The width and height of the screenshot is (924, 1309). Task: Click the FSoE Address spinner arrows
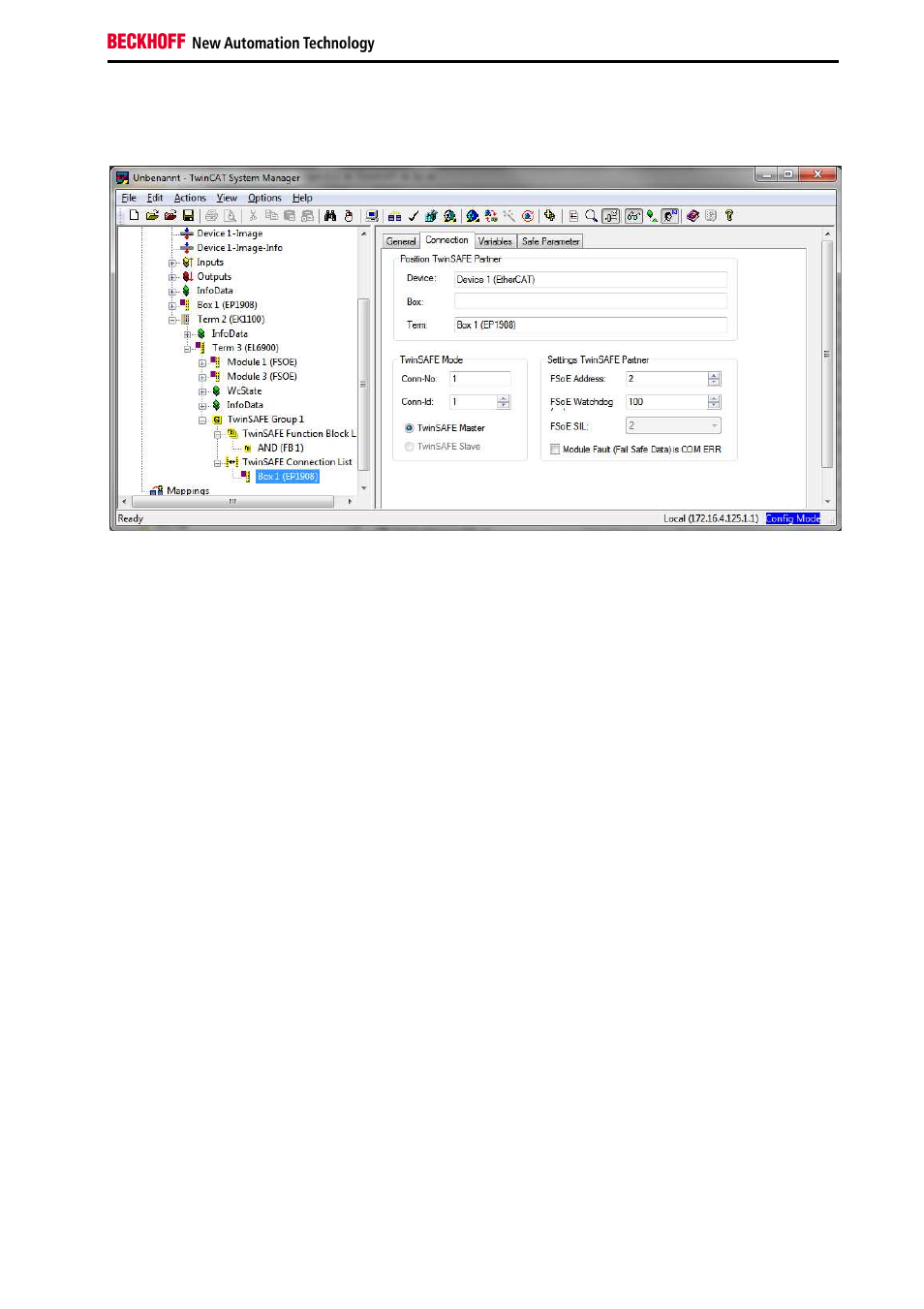tap(715, 379)
